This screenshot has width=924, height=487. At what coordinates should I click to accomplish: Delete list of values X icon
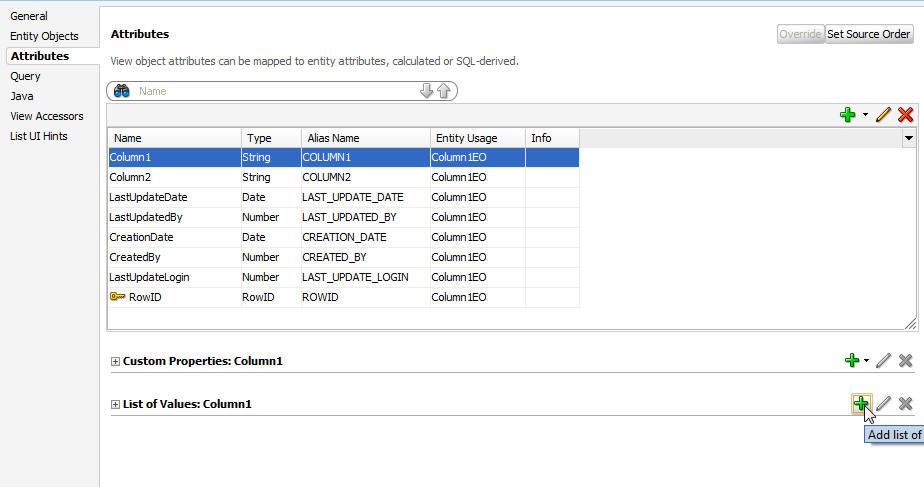pyautogui.click(x=906, y=404)
